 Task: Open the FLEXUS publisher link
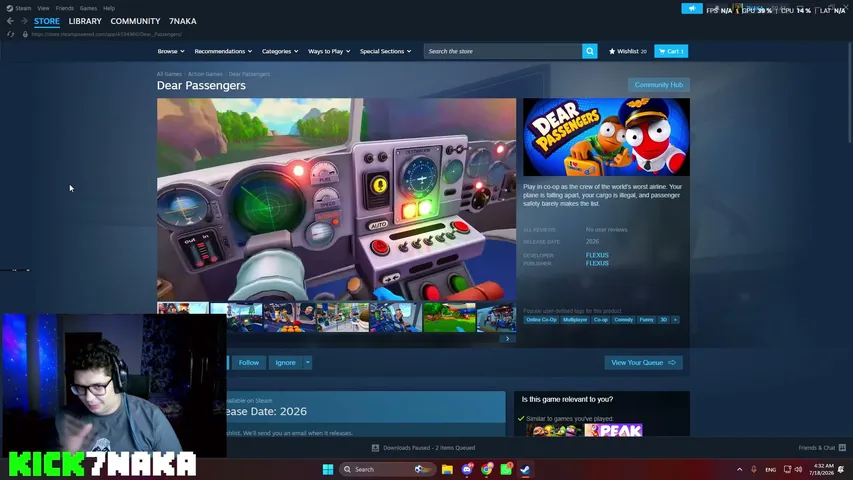(597, 263)
